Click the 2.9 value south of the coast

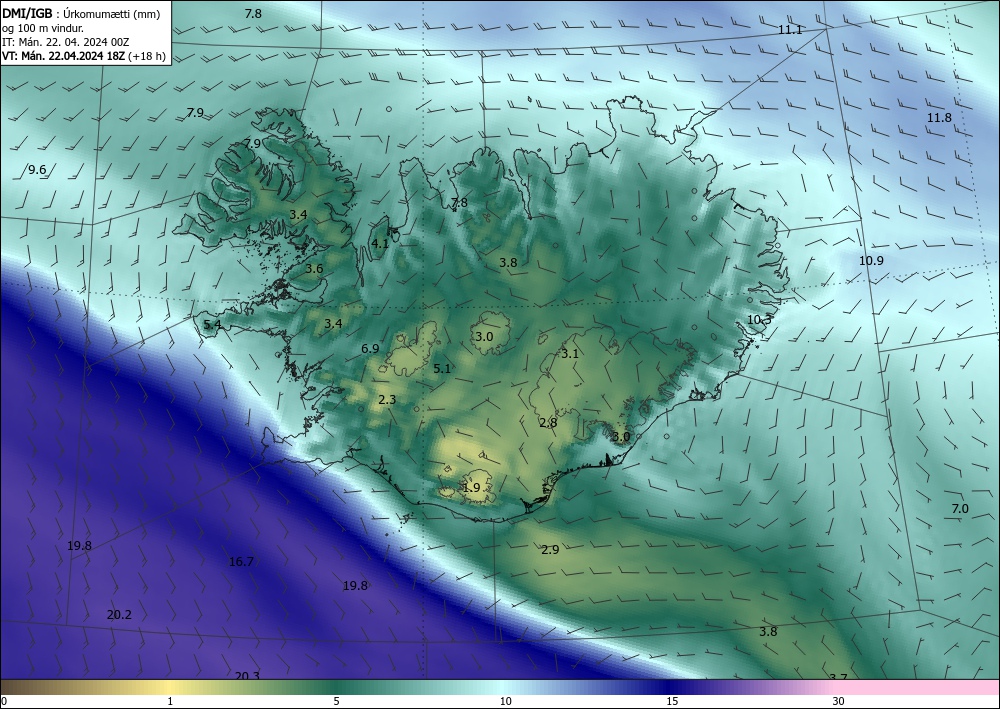pyautogui.click(x=550, y=550)
